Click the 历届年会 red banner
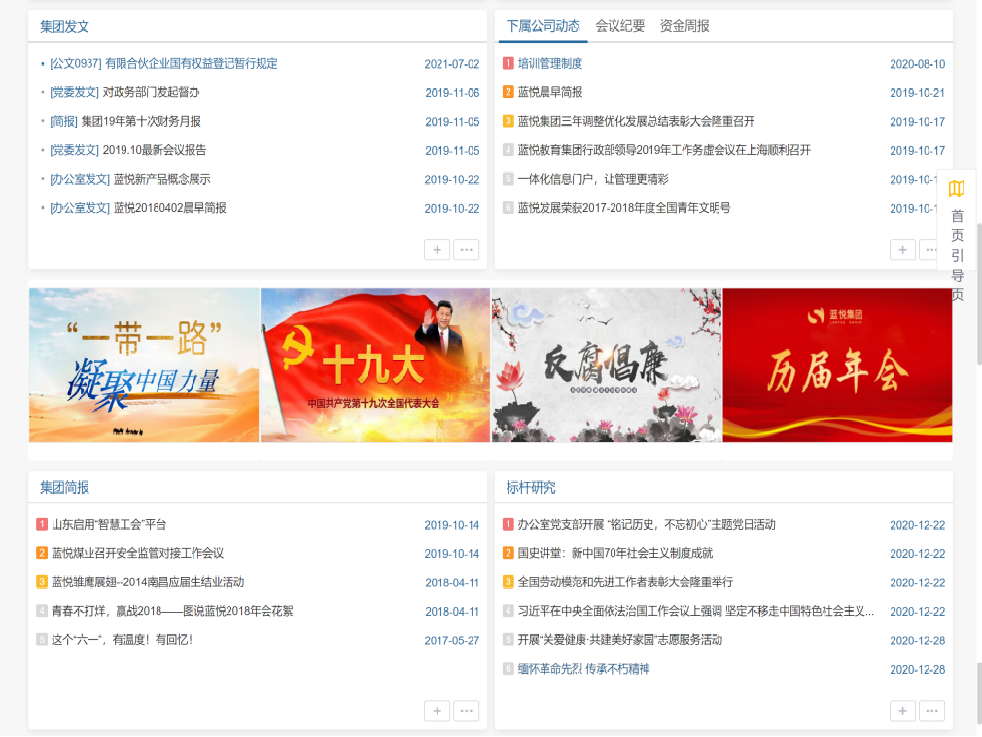982x737 pixels. (x=837, y=365)
